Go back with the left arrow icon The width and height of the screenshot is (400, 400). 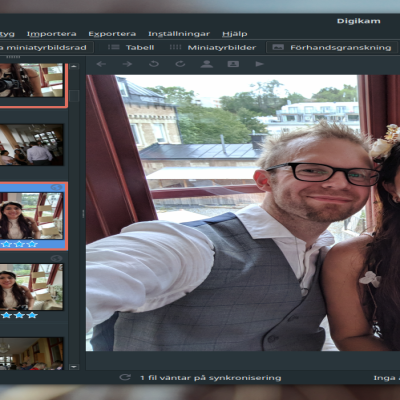click(101, 64)
